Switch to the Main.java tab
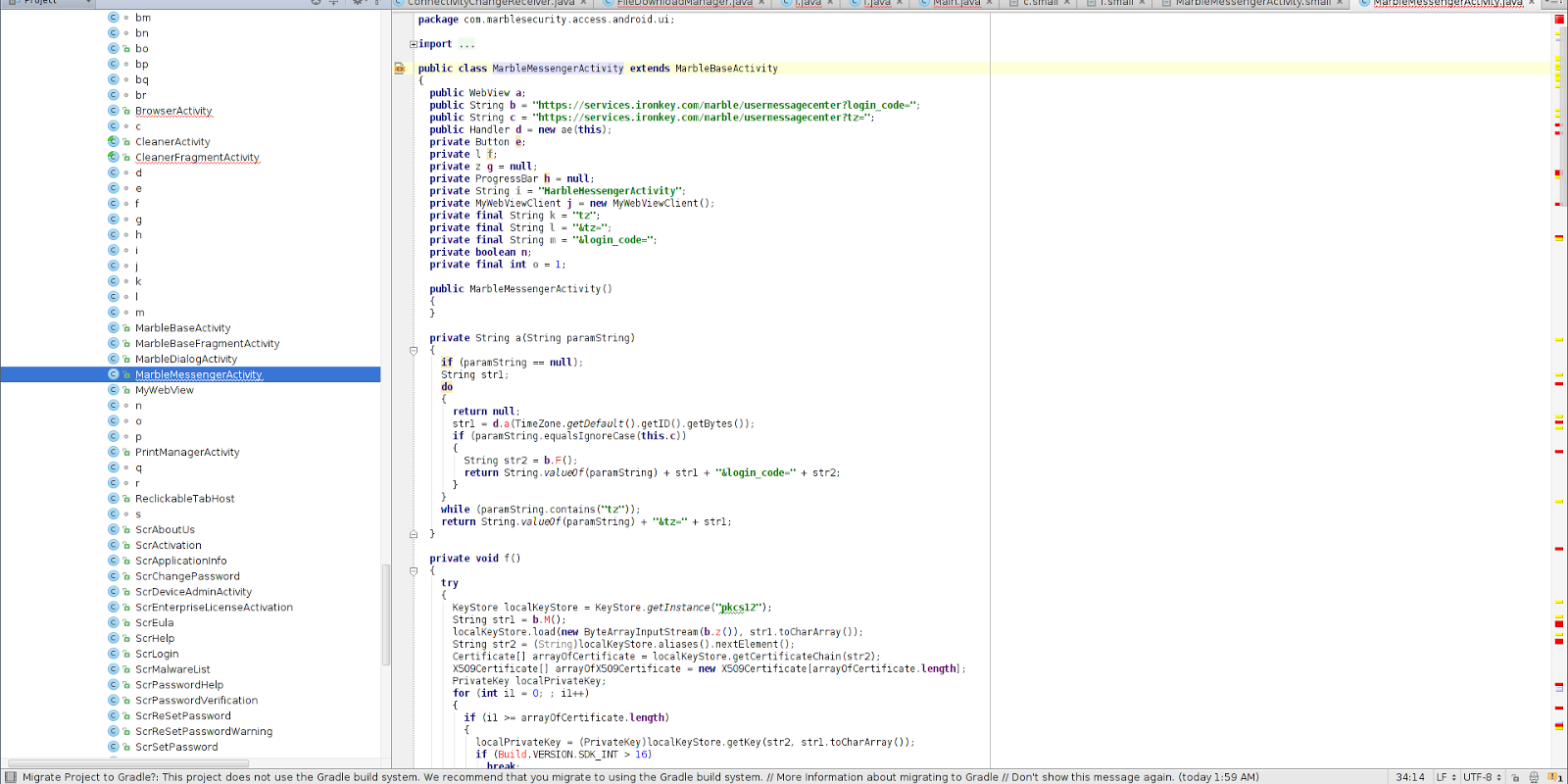1568x784 pixels. click(x=955, y=3)
